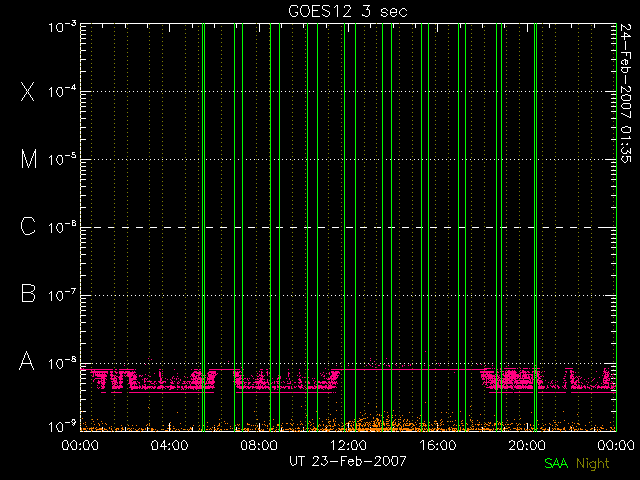The height and width of the screenshot is (480, 640).
Task: Click the 04:00 time axis label
Action: (169, 445)
